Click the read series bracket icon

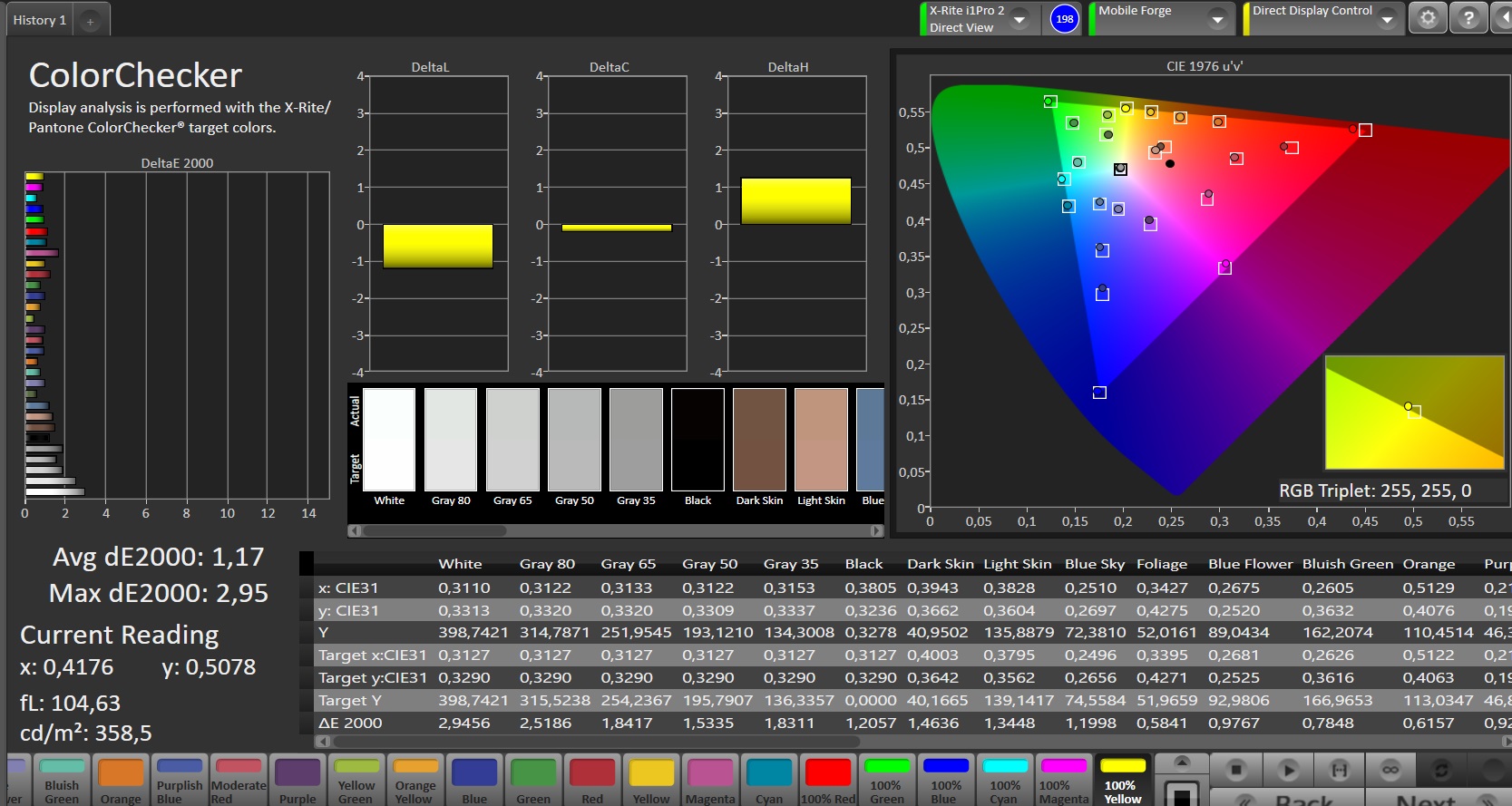[1339, 770]
